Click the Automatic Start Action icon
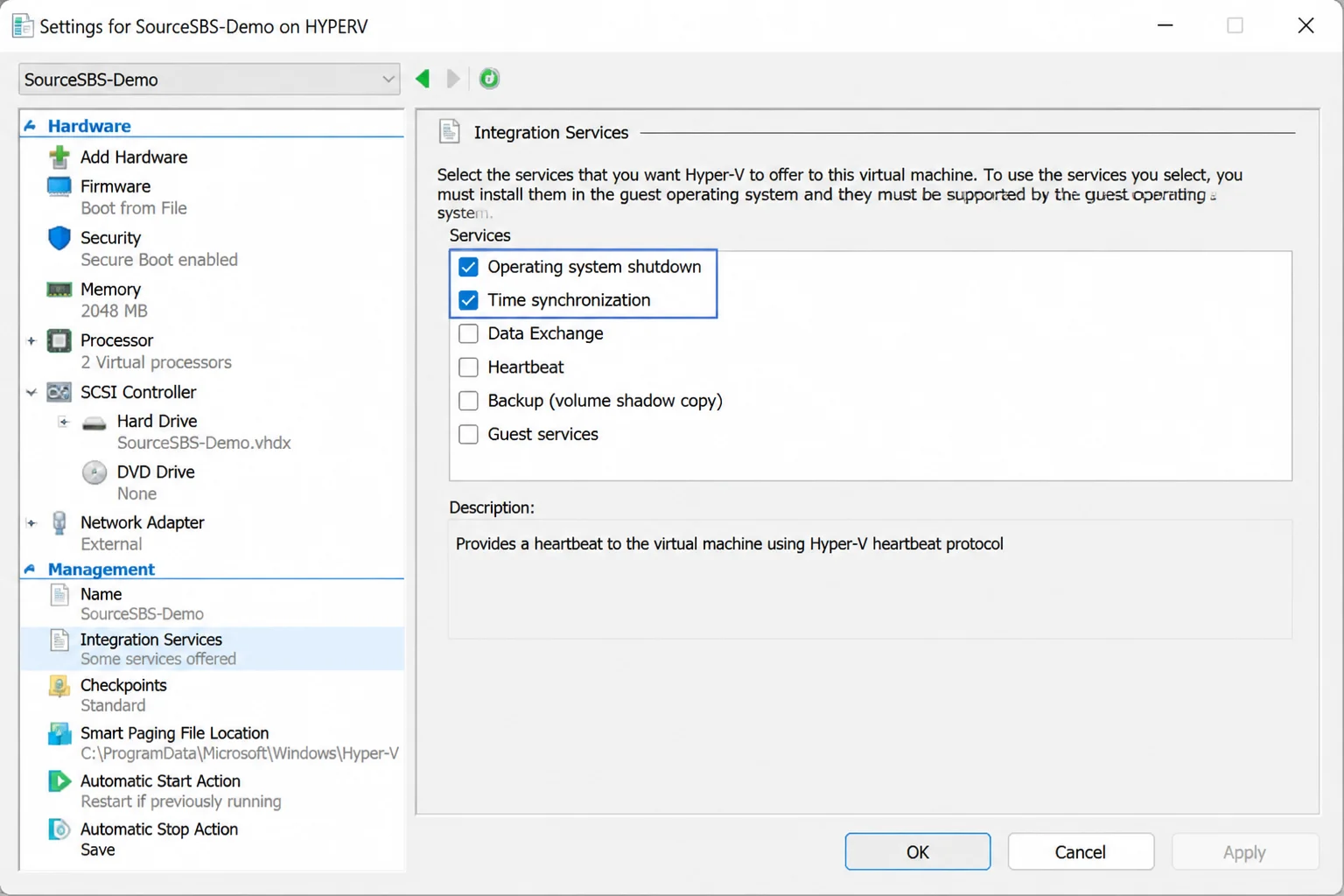 click(59, 780)
